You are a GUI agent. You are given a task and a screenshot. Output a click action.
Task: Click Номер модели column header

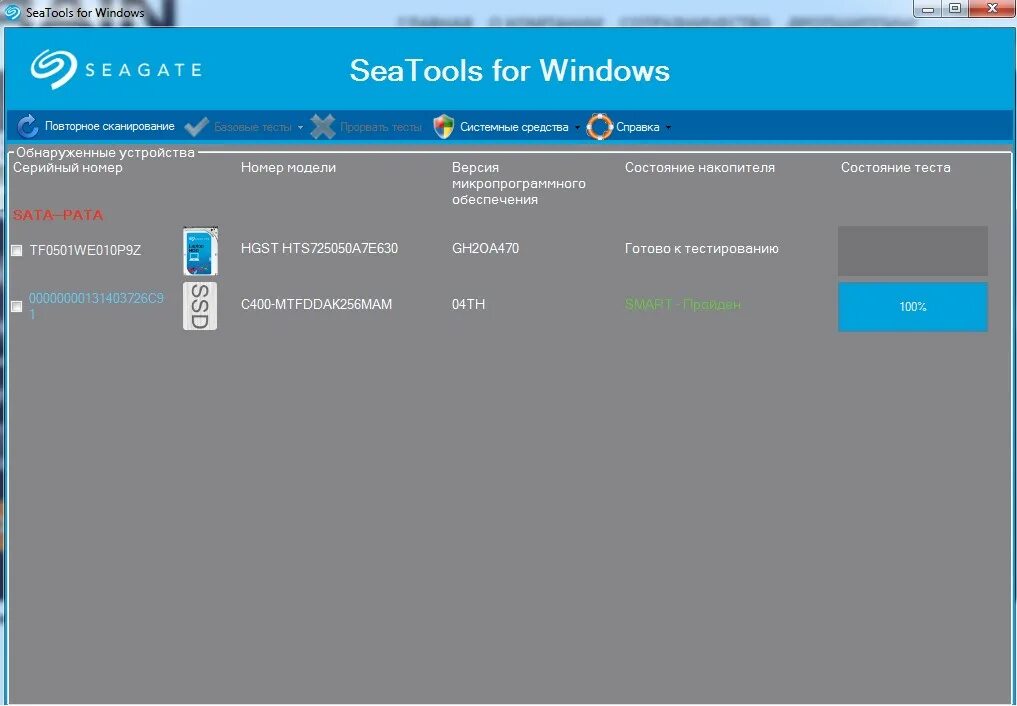point(288,168)
